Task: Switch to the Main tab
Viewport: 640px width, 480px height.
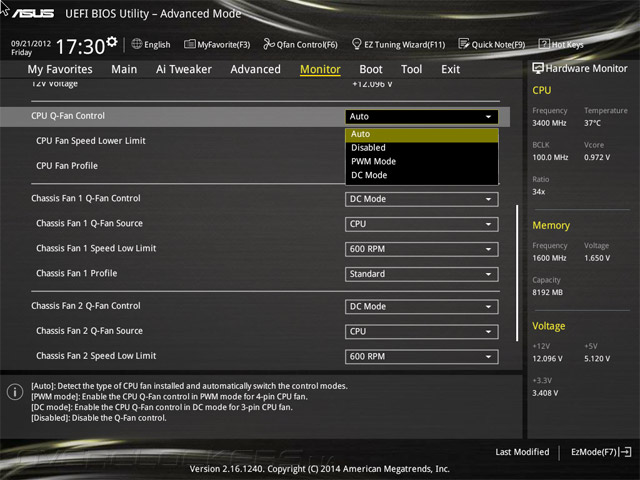Action: pyautogui.click(x=124, y=69)
